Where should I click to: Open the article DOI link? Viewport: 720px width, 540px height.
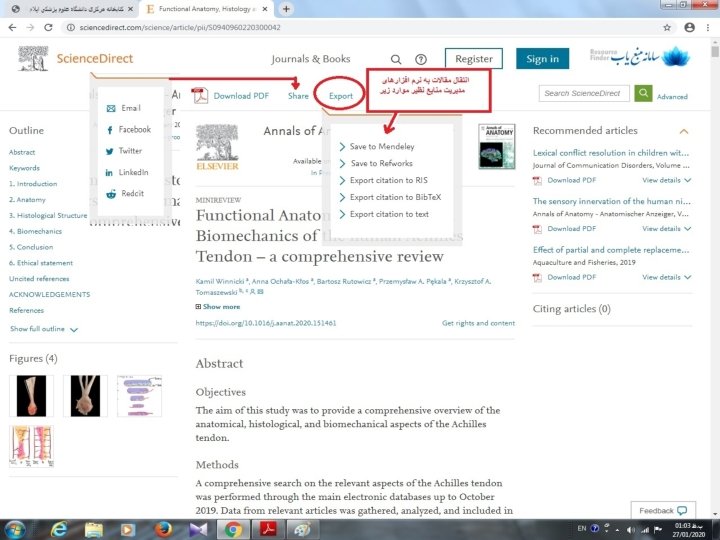pyautogui.click(x=266, y=323)
